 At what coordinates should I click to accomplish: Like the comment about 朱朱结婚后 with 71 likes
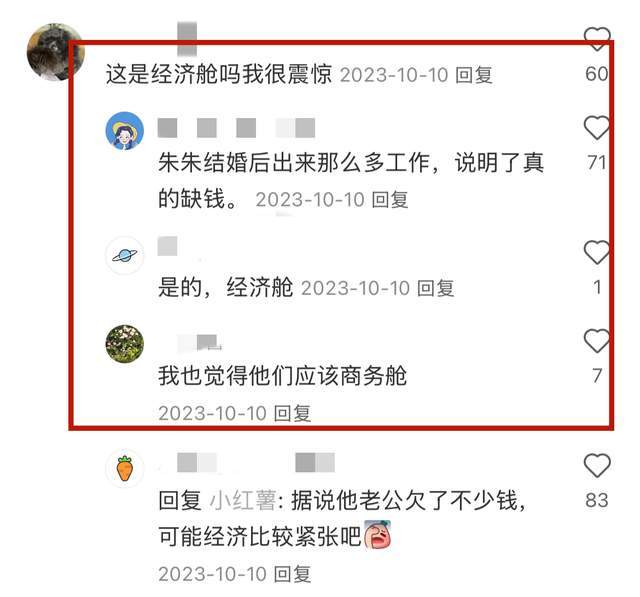pos(597,128)
